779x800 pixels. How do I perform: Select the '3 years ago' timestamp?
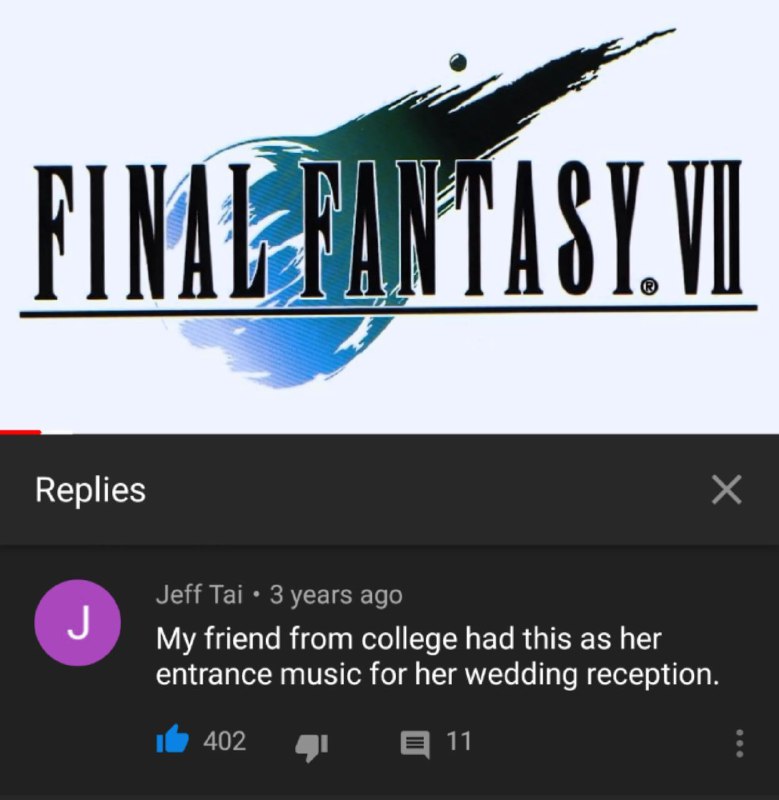(336, 595)
